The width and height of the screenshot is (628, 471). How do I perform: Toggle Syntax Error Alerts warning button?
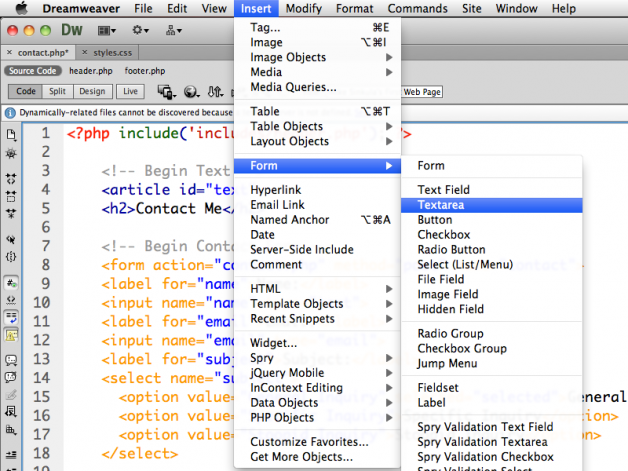11,335
